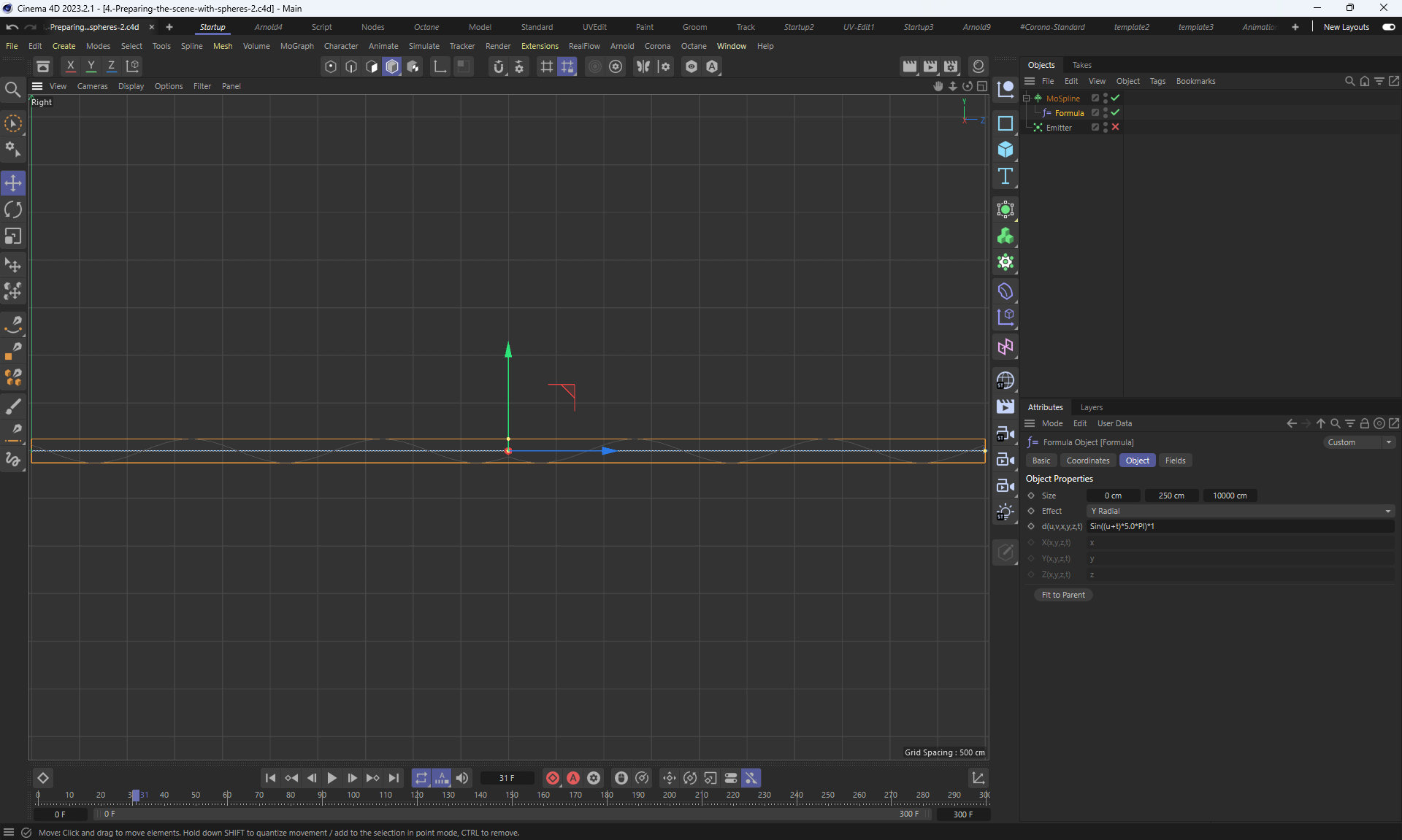Click the viewport search magnifier icon
This screenshot has height=840, width=1402.
point(12,90)
